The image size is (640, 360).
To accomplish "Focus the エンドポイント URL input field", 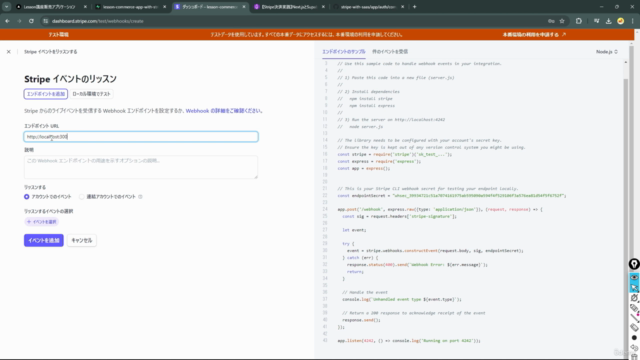I will (141, 137).
